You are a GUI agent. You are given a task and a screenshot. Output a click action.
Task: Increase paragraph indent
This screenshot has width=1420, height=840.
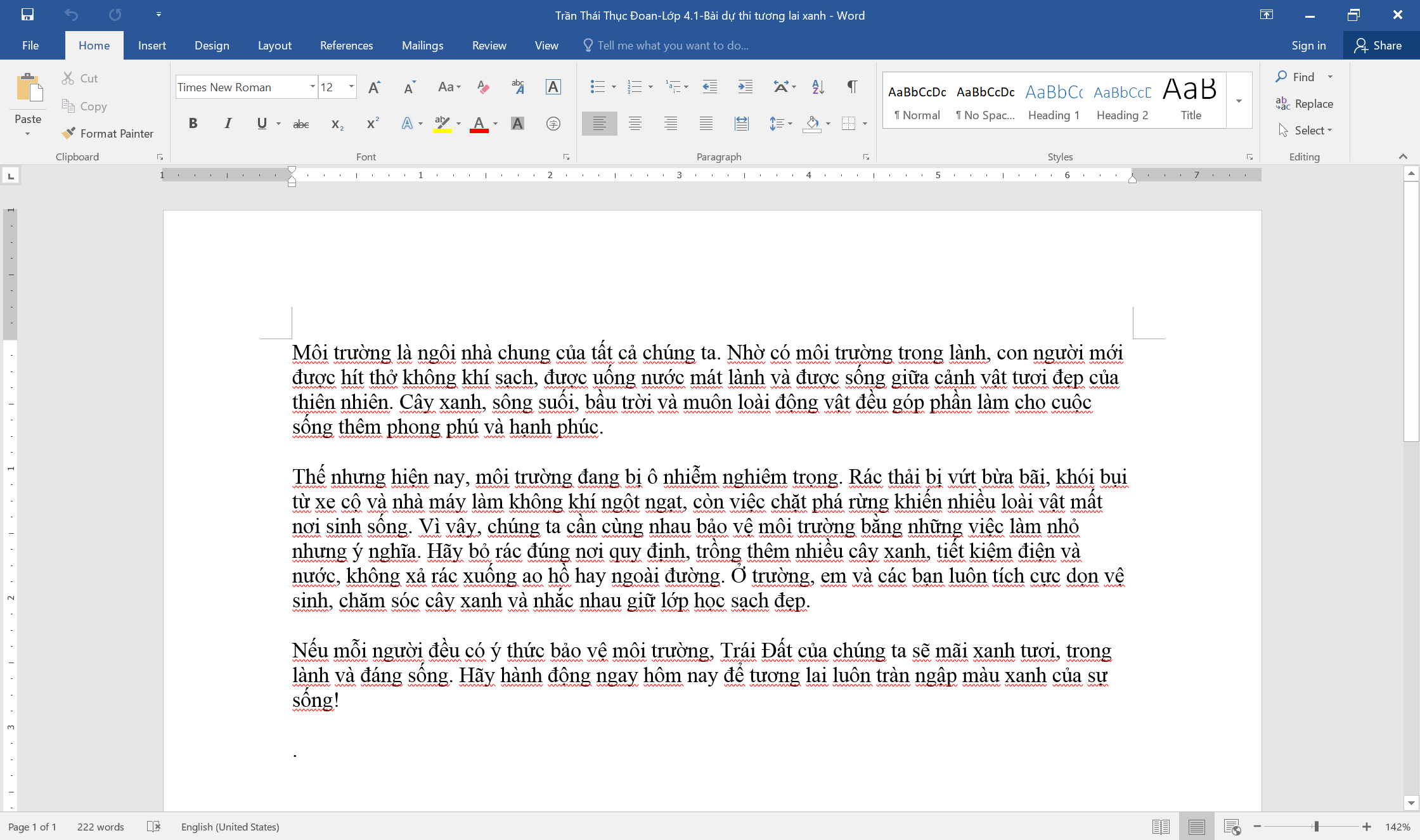pyautogui.click(x=745, y=87)
